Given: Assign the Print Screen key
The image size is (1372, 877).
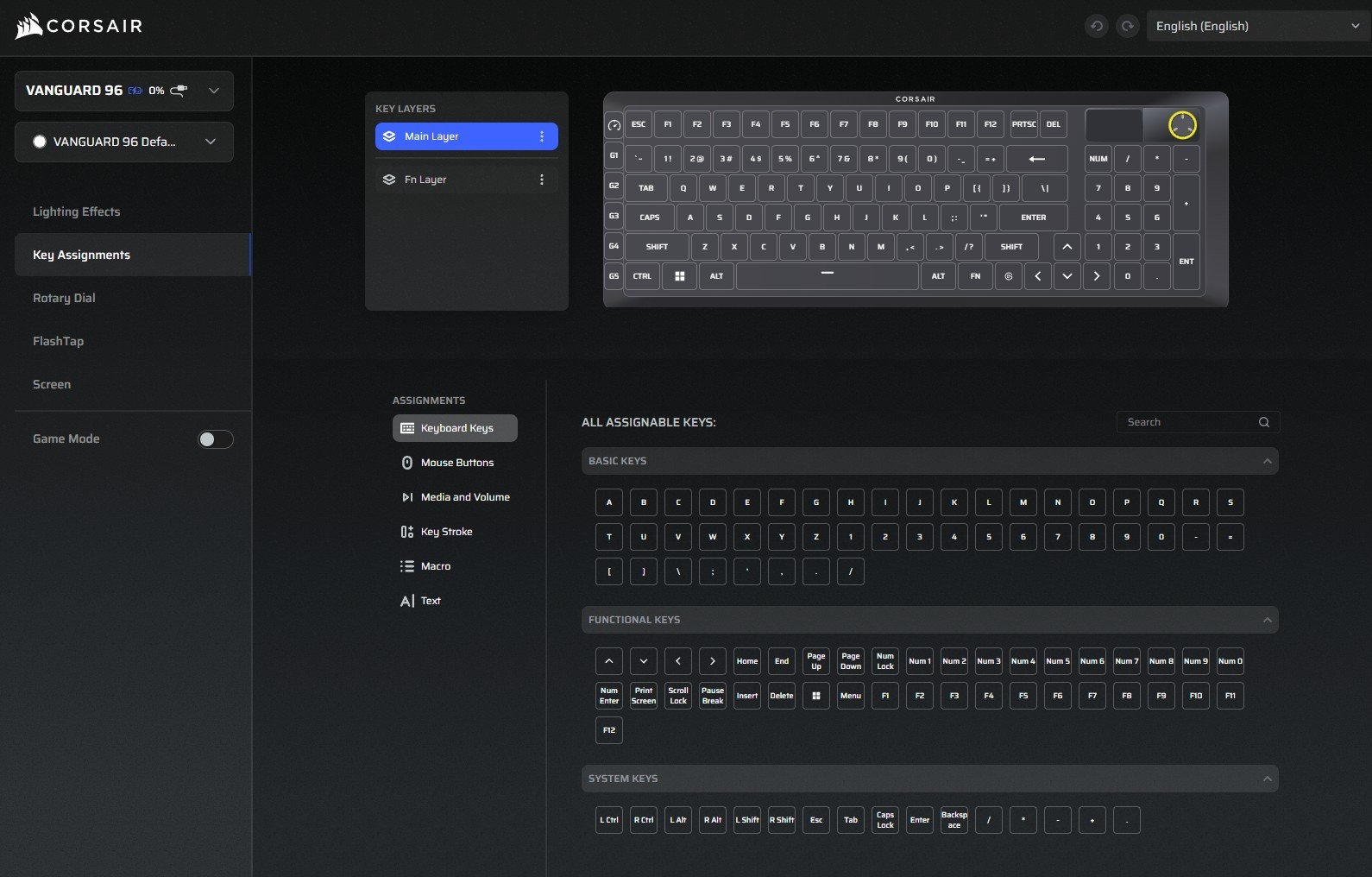Looking at the screenshot, I should (644, 696).
